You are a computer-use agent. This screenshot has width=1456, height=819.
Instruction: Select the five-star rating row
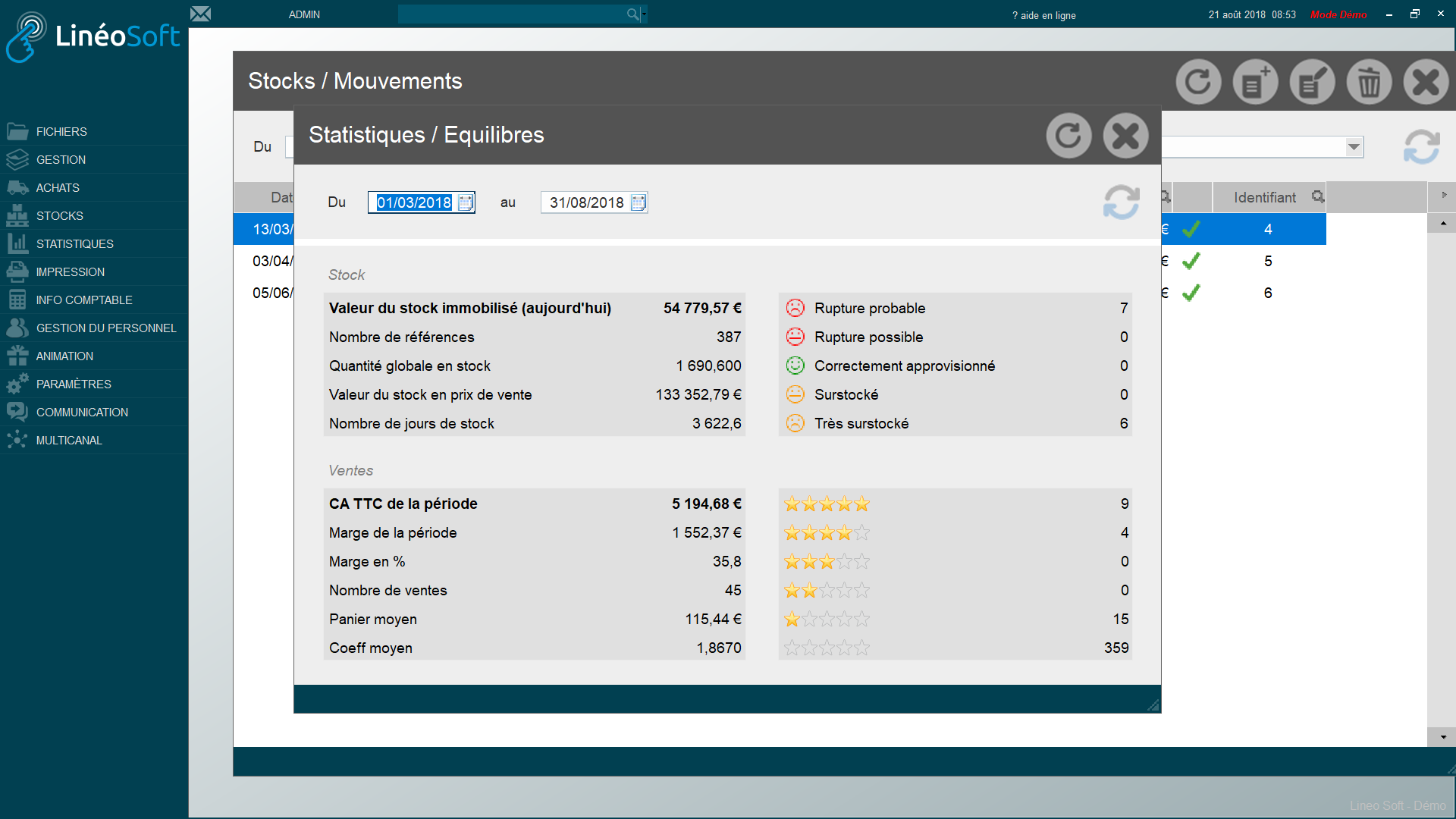pyautogui.click(x=955, y=504)
